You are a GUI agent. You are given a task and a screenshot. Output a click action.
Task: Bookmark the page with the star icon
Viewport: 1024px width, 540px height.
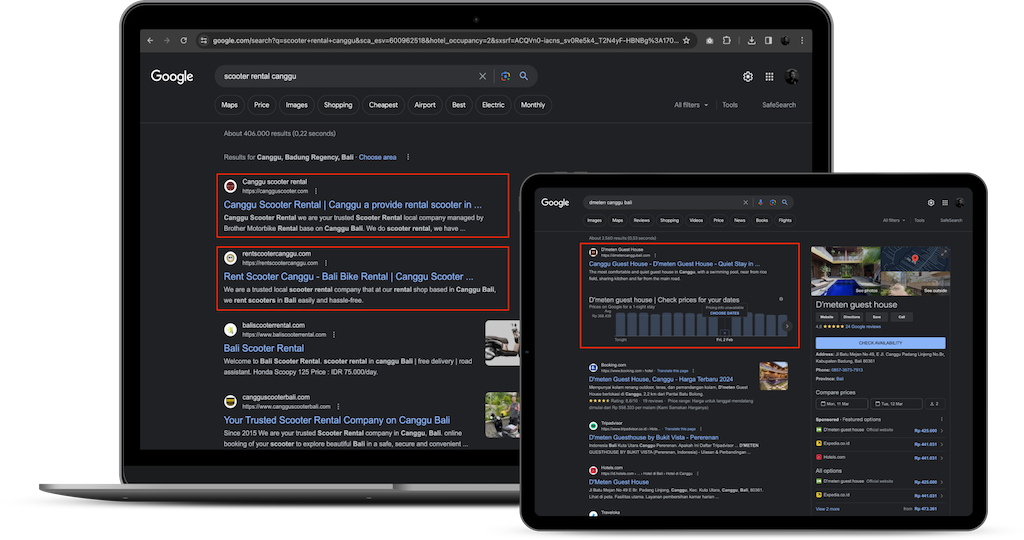click(x=686, y=40)
